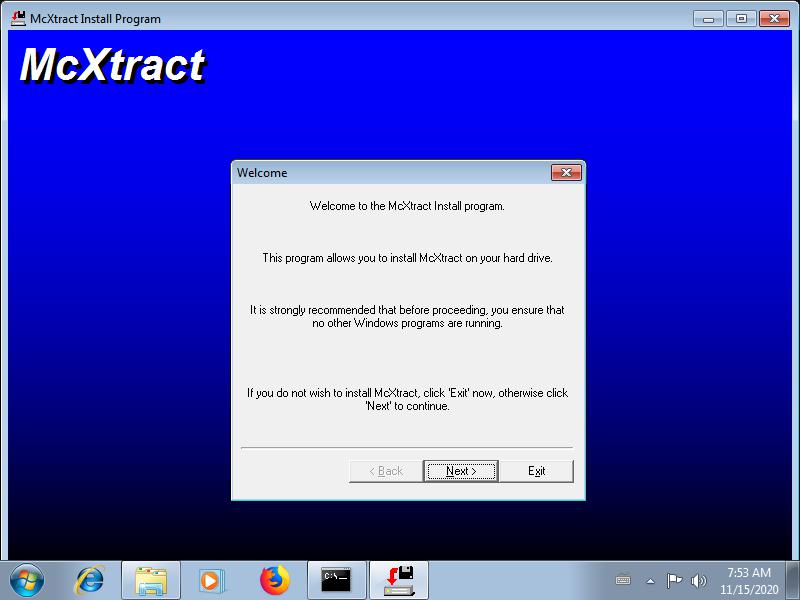Open the Action Center flag icon
The width and height of the screenshot is (800, 600).
[x=674, y=581]
